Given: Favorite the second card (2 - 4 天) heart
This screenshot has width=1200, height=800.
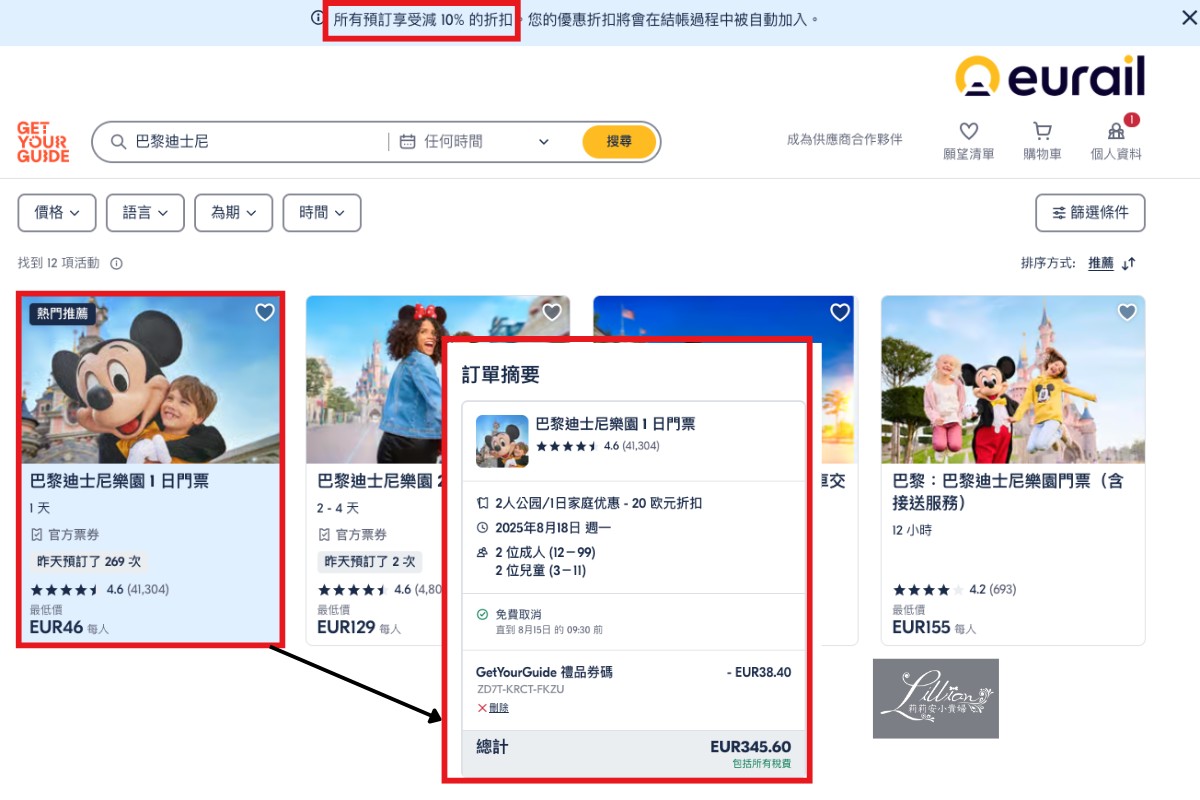Looking at the screenshot, I should coord(552,313).
